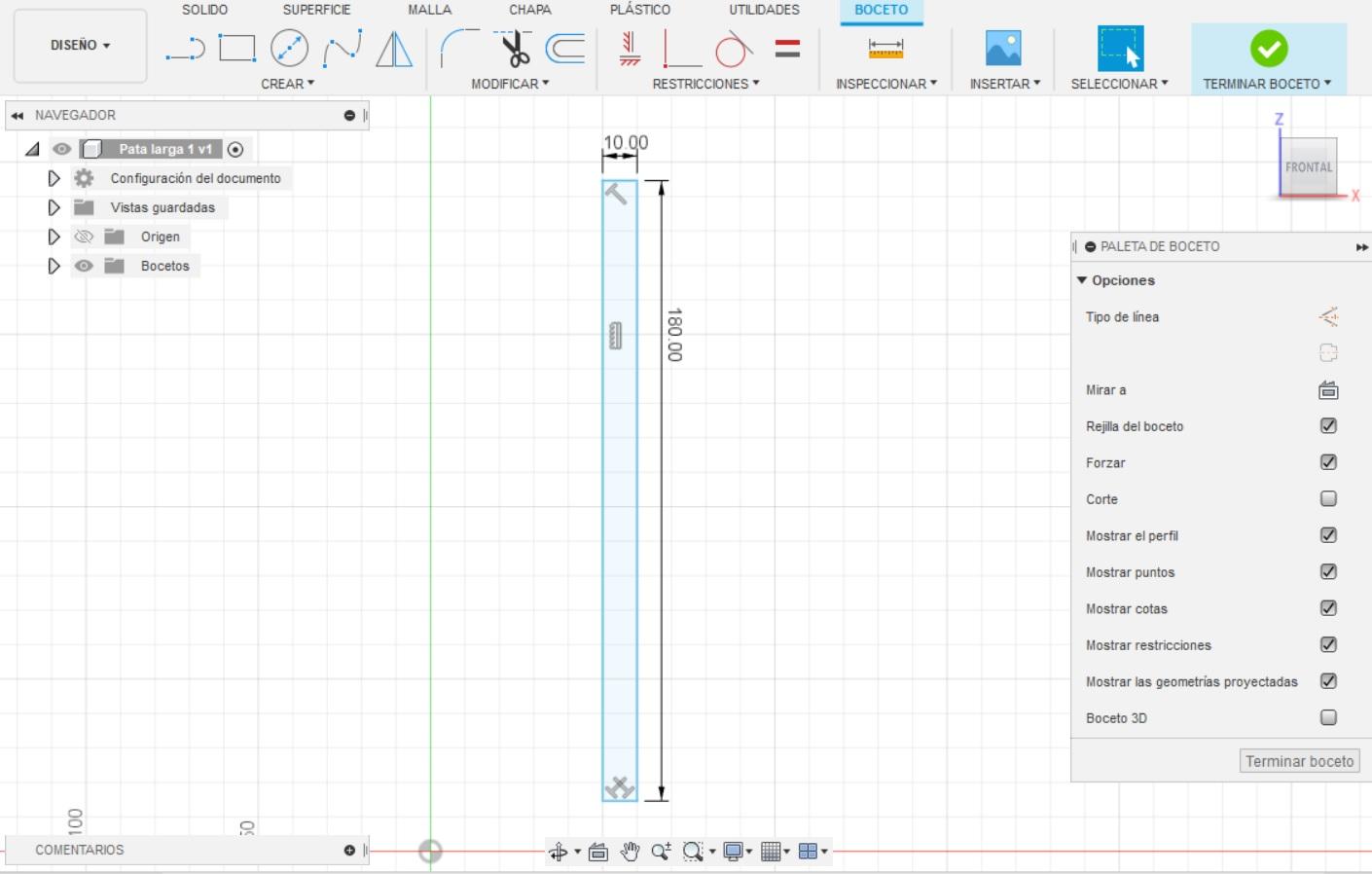Toggle Rejilla del boceto checkbox
This screenshot has height=874, width=1372.
click(1328, 425)
